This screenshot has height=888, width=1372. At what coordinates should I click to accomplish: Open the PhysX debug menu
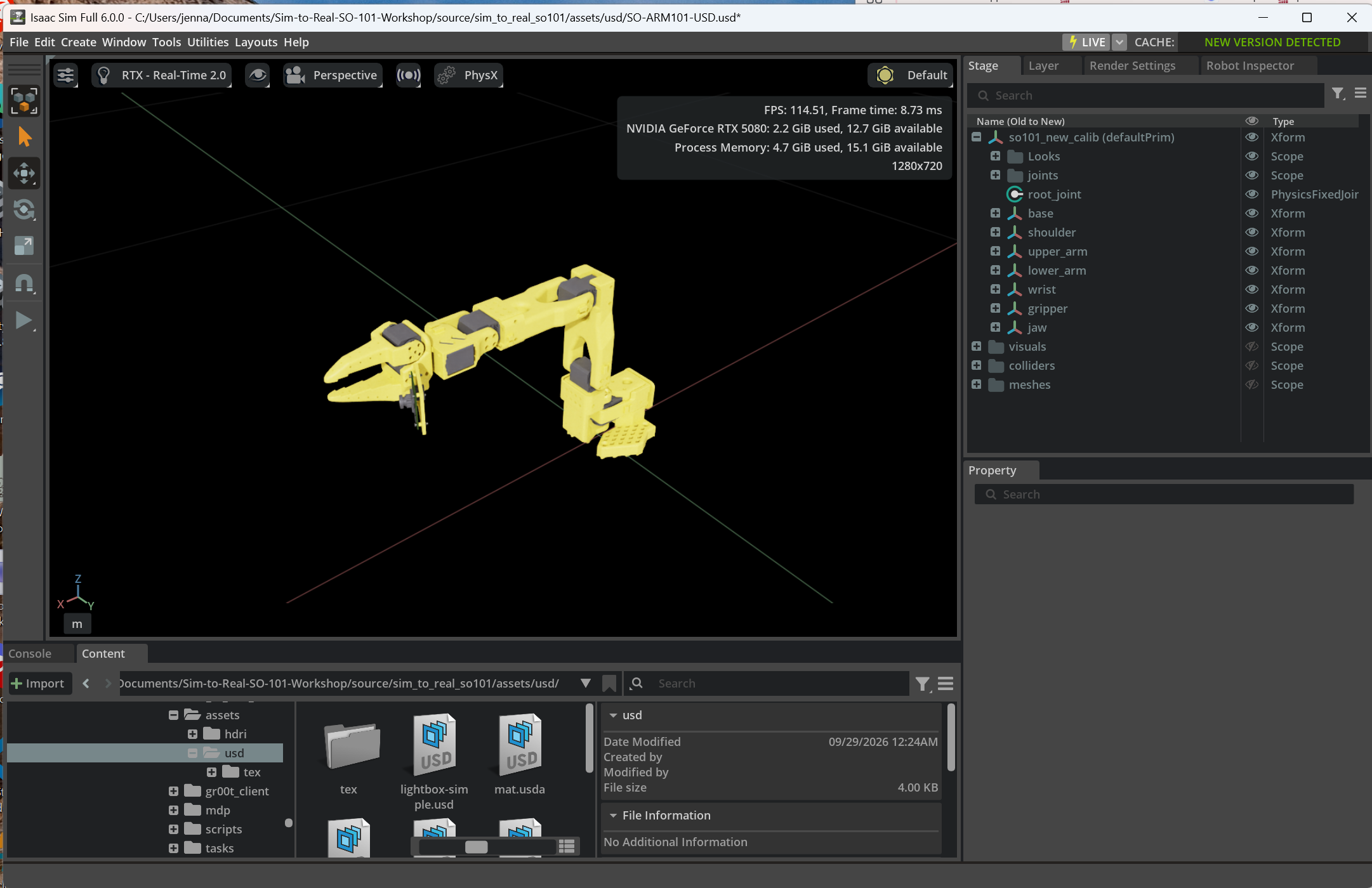tap(468, 75)
